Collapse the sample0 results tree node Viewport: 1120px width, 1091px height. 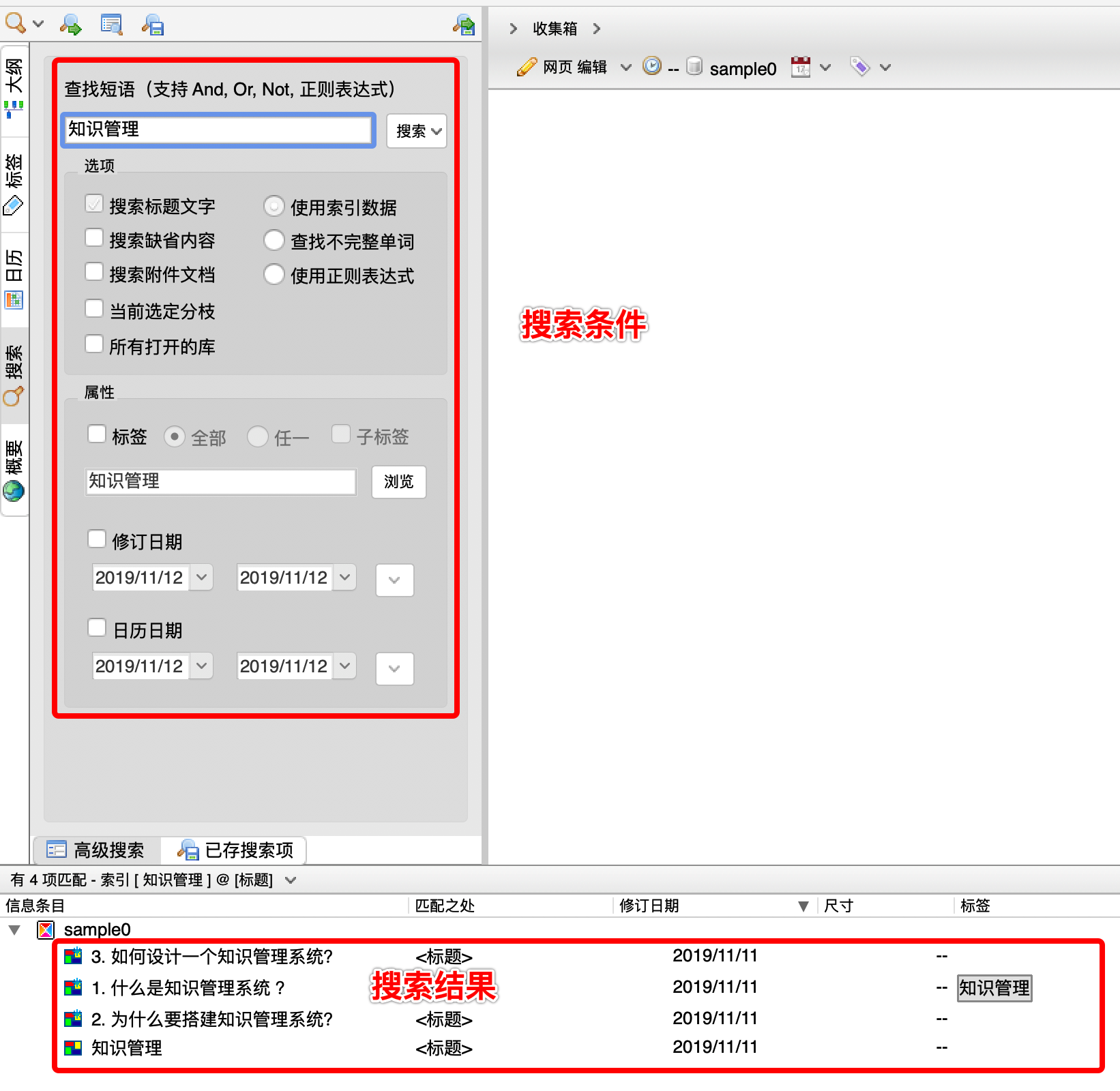point(14,929)
